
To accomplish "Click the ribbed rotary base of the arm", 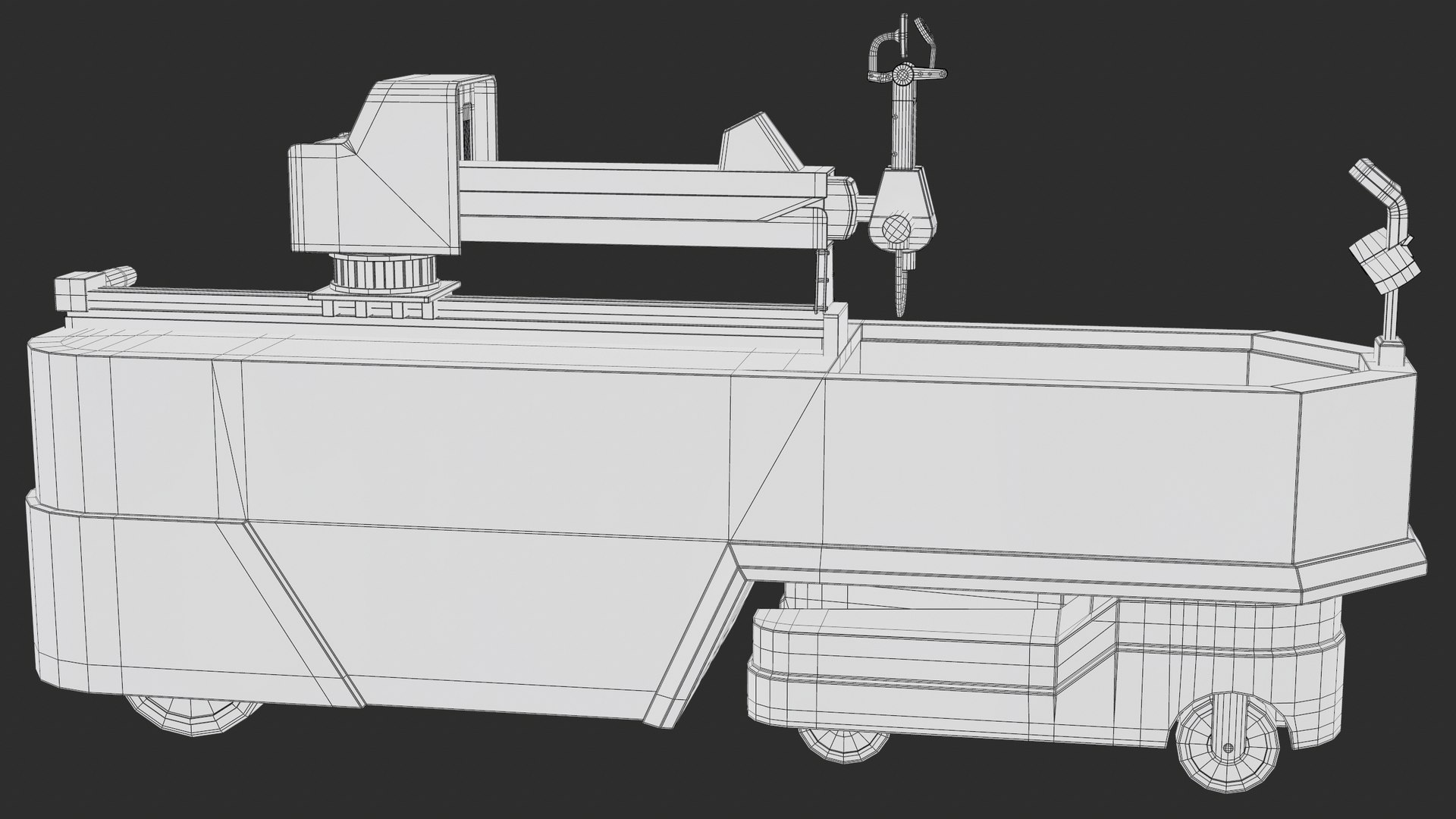I will [384, 271].
